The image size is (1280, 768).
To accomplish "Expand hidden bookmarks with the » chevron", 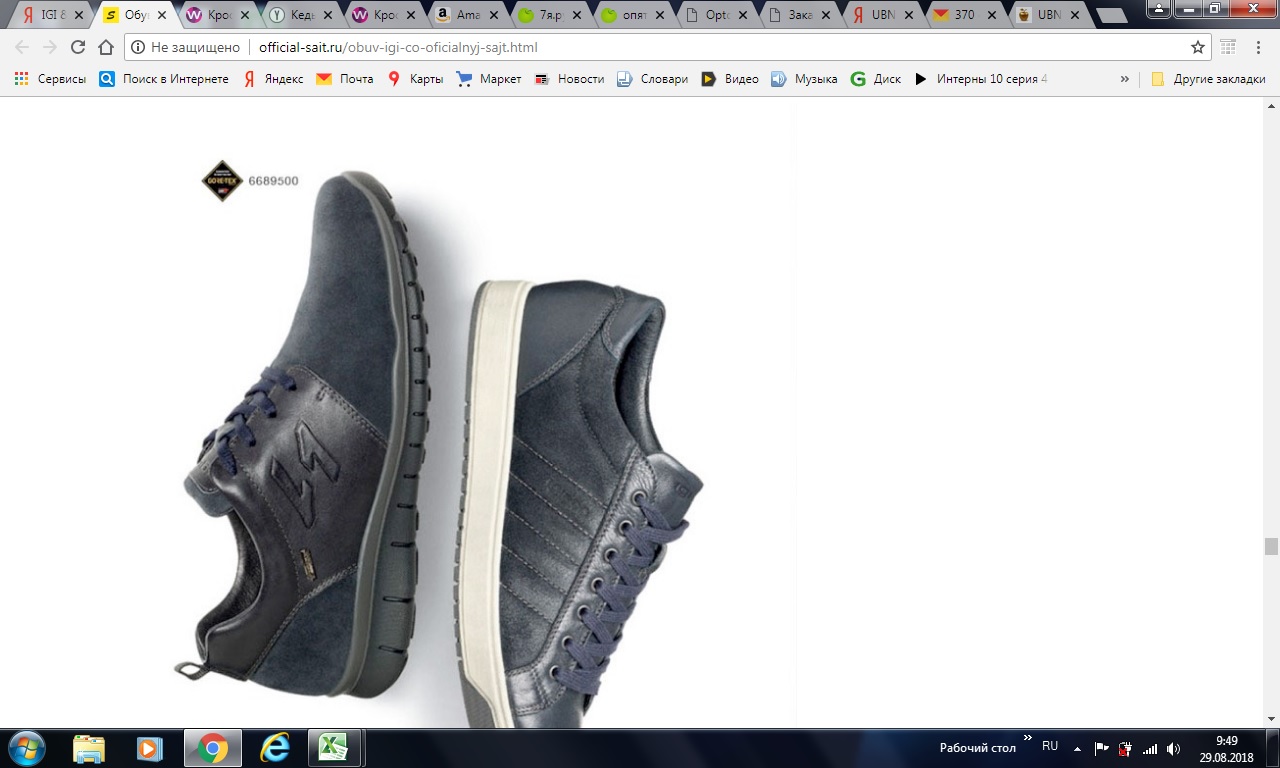I will pyautogui.click(x=1124, y=79).
